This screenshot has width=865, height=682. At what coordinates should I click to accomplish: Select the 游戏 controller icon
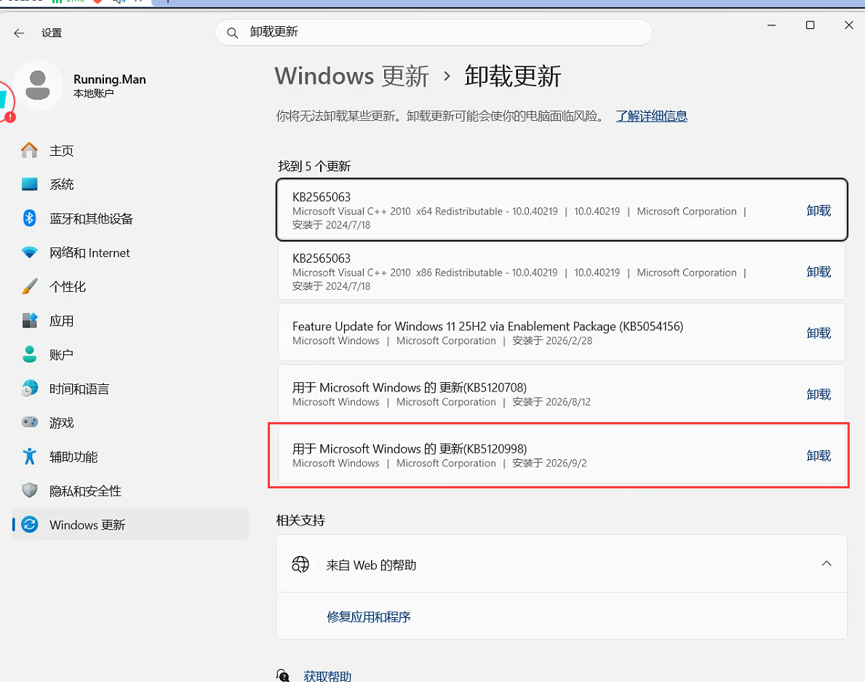pos(29,422)
